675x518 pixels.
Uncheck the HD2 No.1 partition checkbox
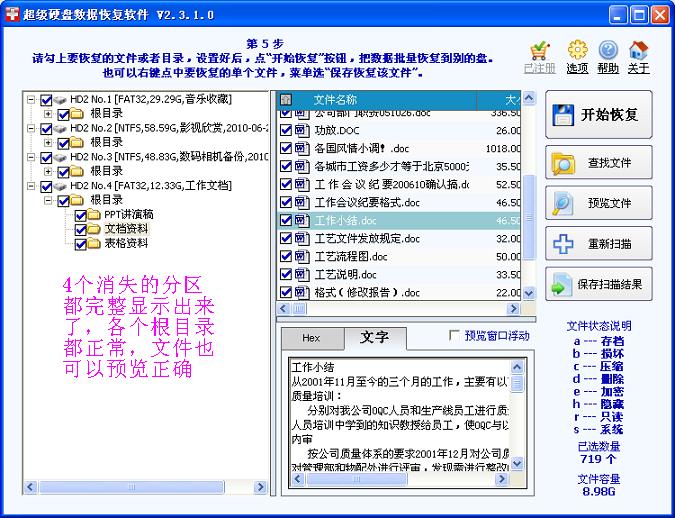[46, 100]
